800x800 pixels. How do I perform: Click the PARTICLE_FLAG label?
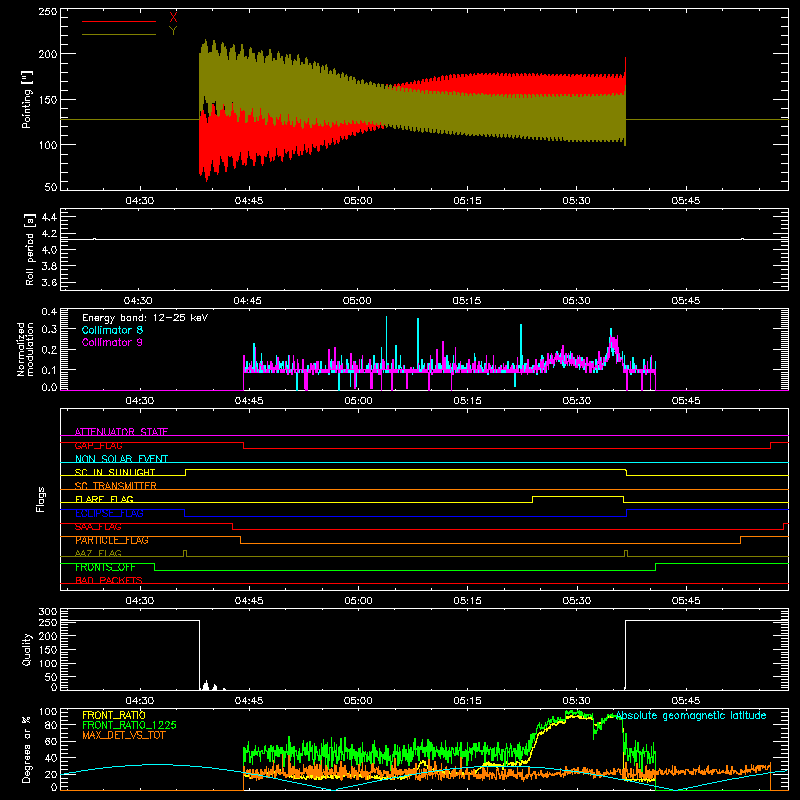pyautogui.click(x=112, y=540)
